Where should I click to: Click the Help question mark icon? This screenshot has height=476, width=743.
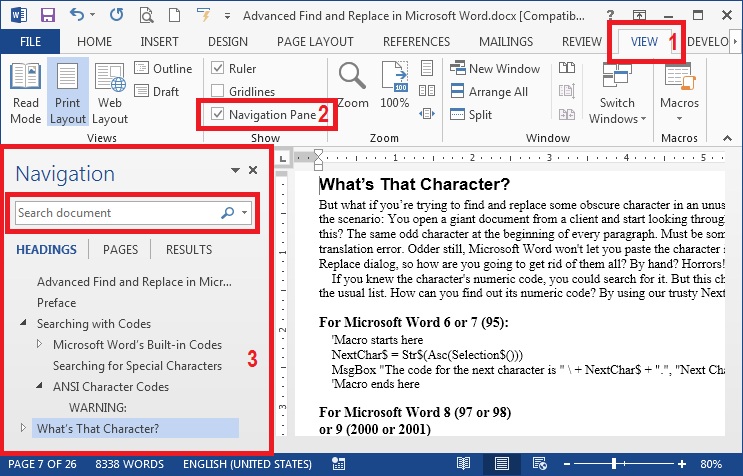(610, 16)
